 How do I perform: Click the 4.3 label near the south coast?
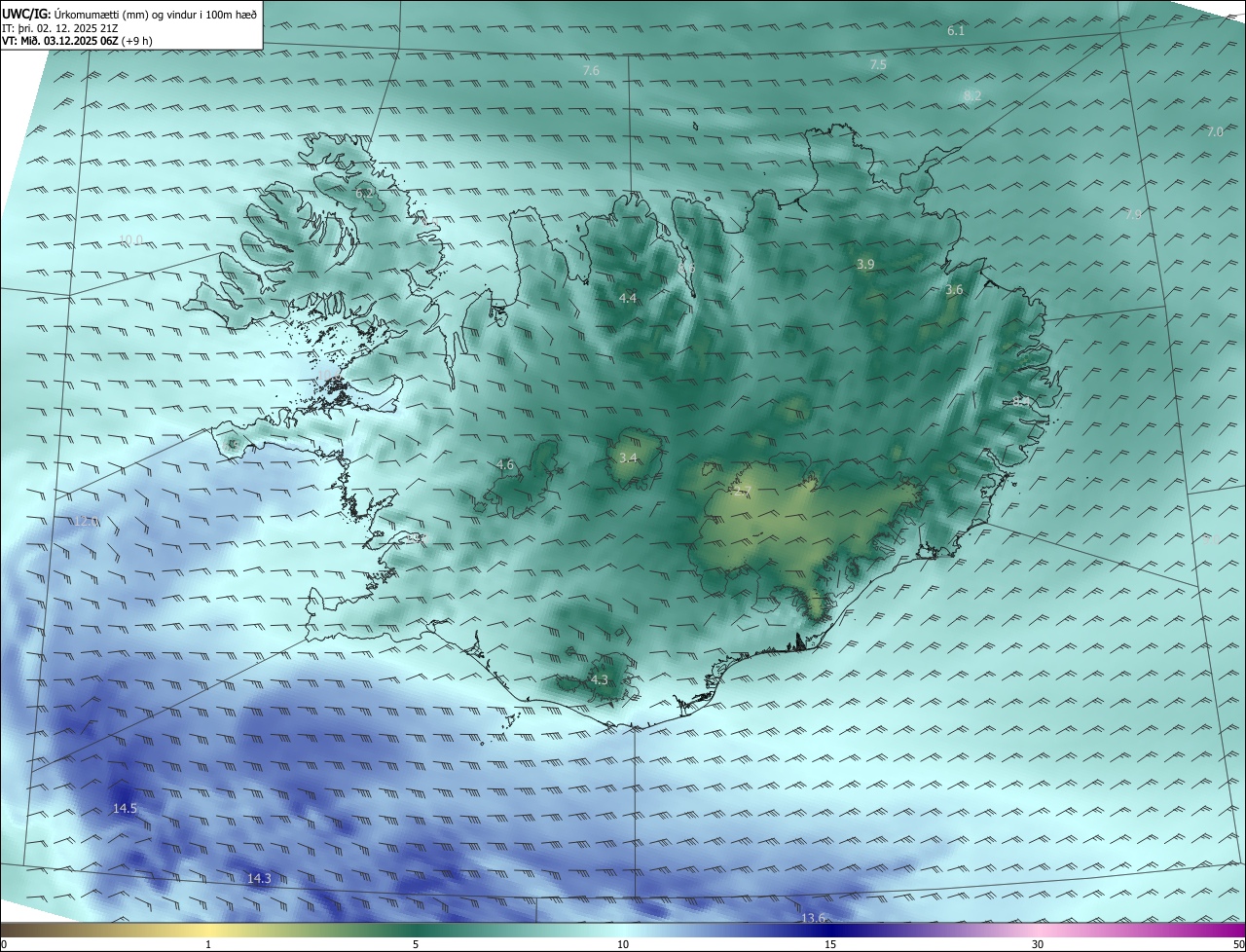point(599,679)
